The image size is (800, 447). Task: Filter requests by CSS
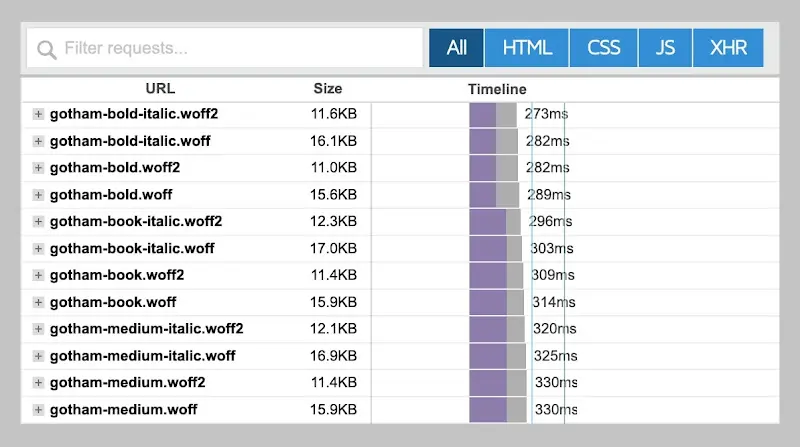604,48
